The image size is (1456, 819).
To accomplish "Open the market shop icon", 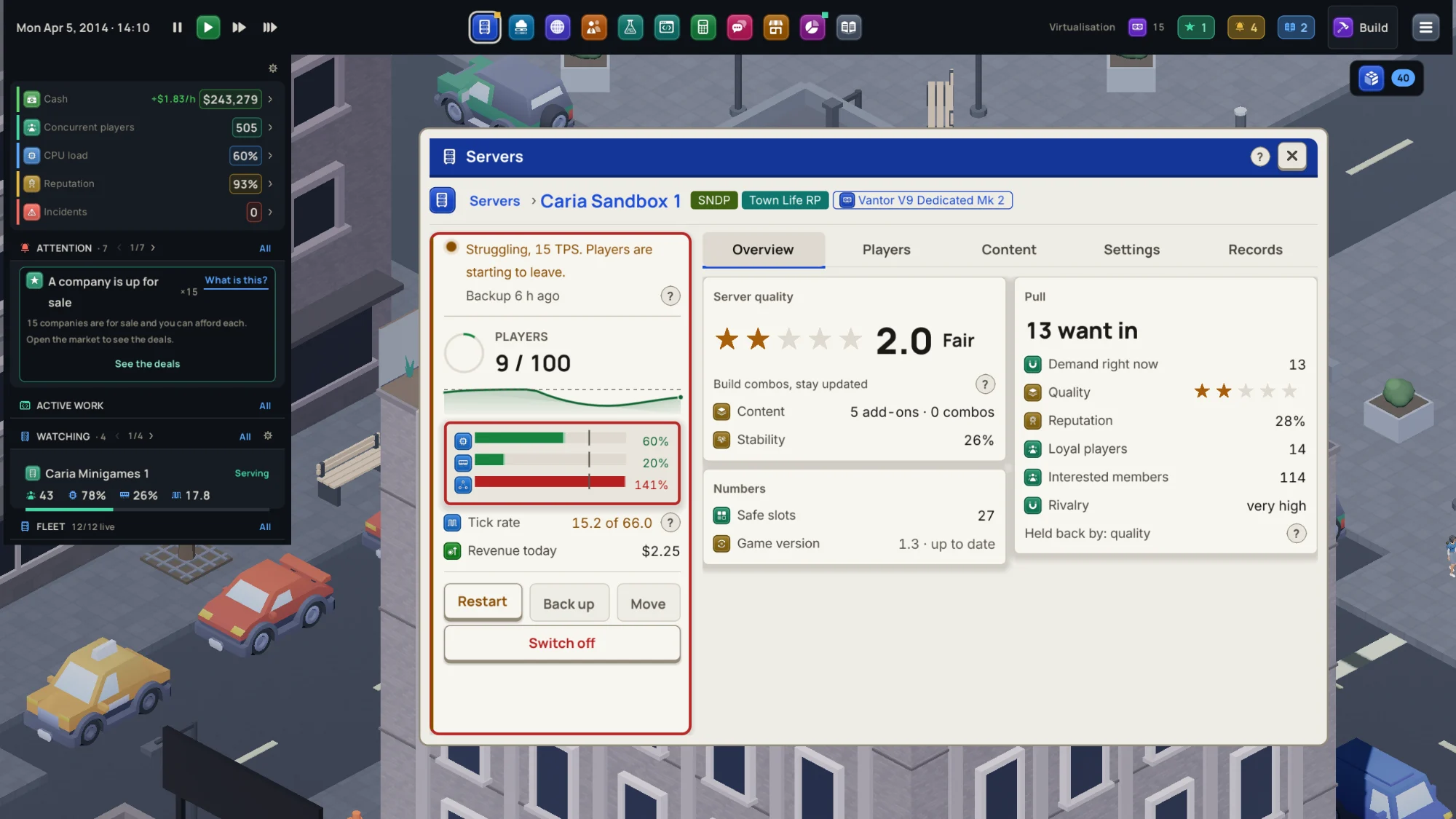I will click(776, 28).
